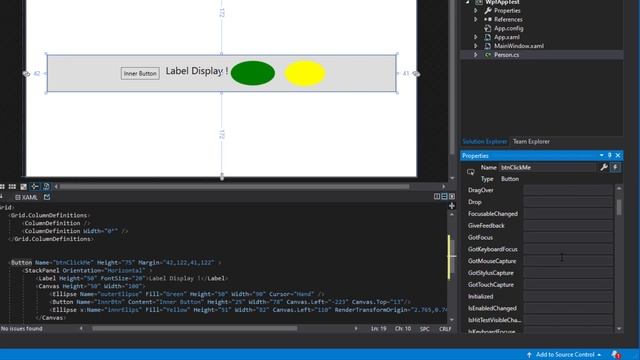Click the GotFocus event handler field
Image resolution: width=640 pixels, height=360 pixels.
pyautogui.click(x=568, y=237)
